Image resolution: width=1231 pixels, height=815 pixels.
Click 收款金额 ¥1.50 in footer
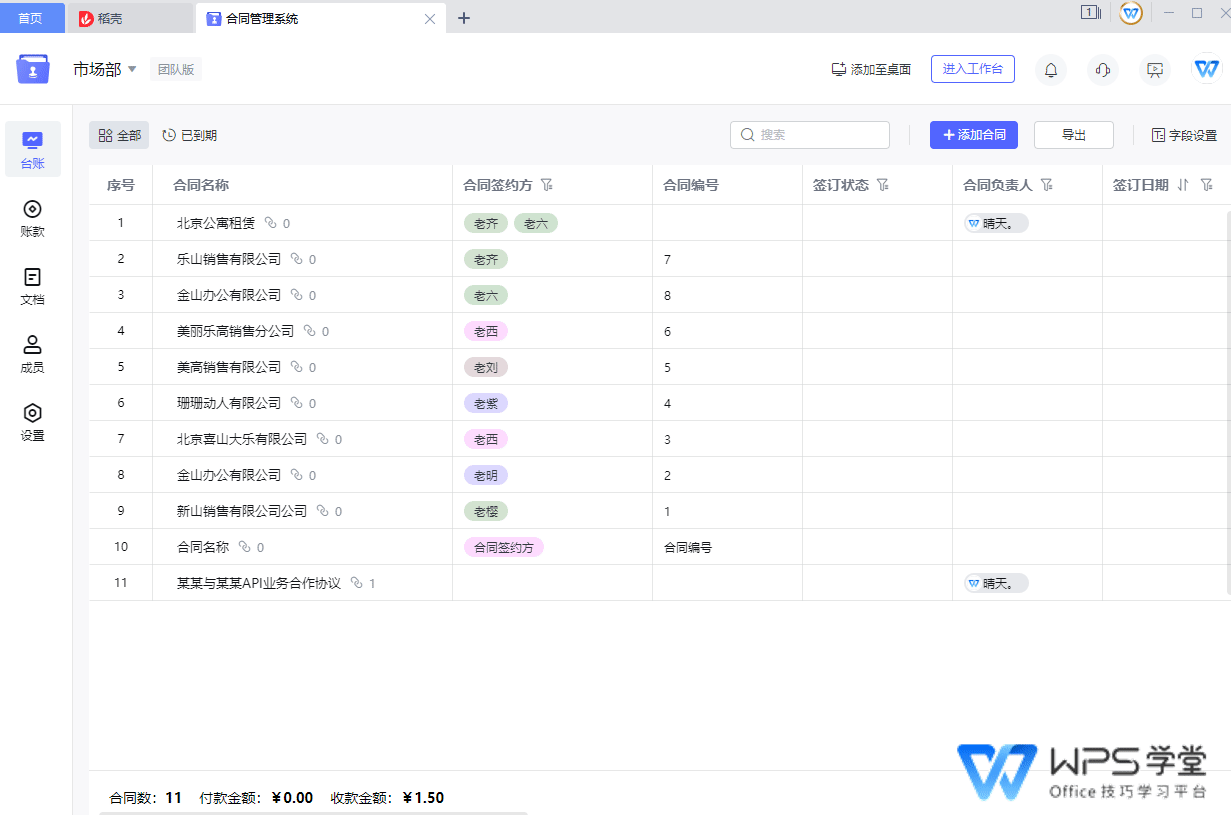coord(388,798)
